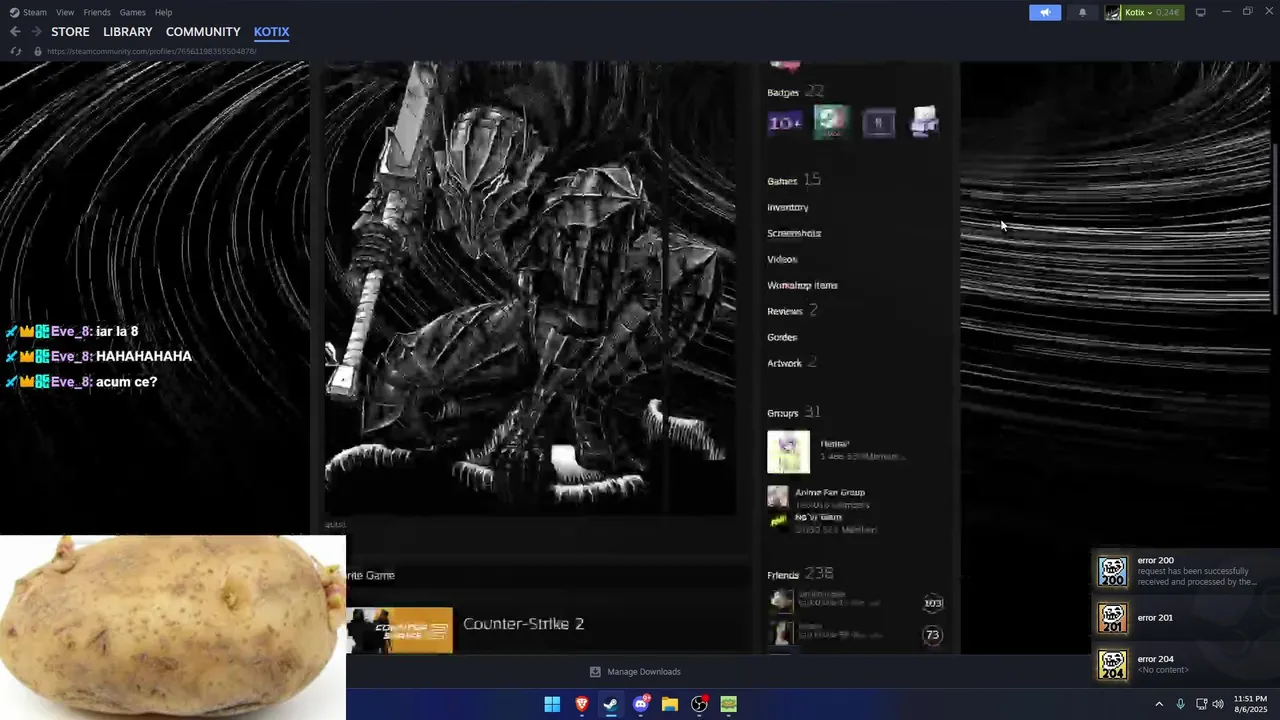1280x720 pixels.
Task: Open Discord from the taskbar
Action: 640,704
